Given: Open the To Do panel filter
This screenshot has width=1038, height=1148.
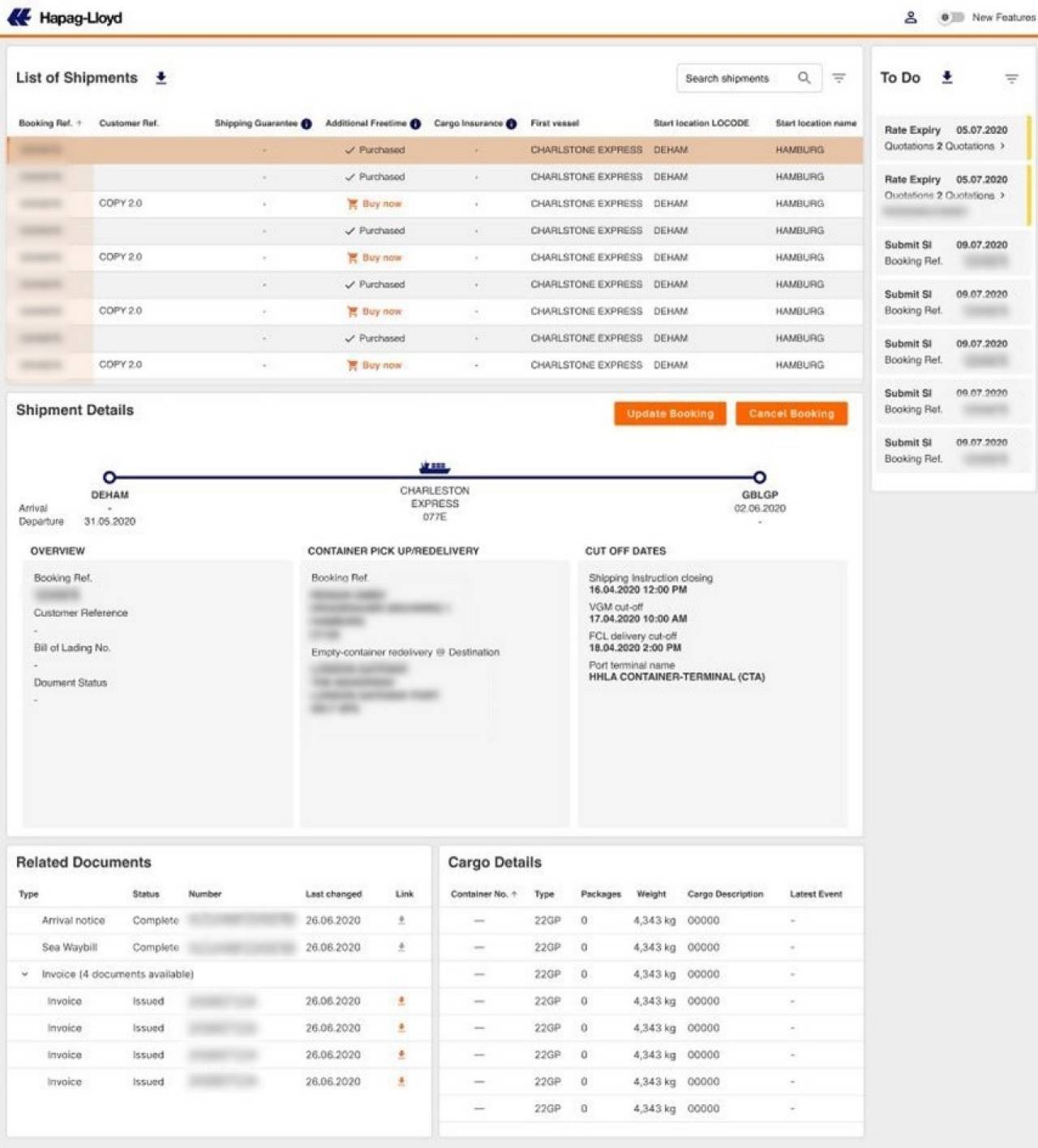Looking at the screenshot, I should pos(1012,78).
